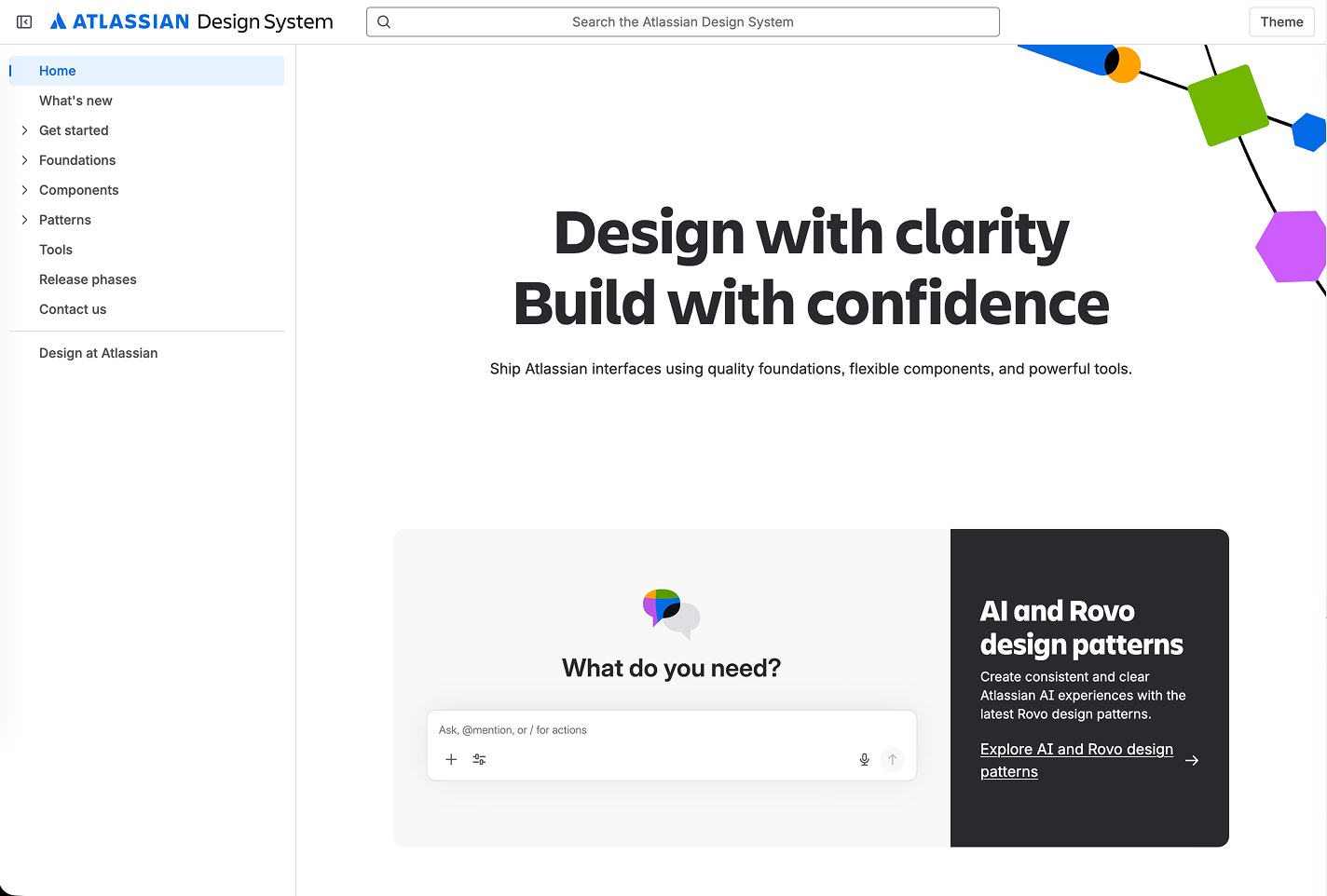Follow the Explore AI and Rovo design patterns link
Viewport: 1327px width, 896px height.
1076,749
